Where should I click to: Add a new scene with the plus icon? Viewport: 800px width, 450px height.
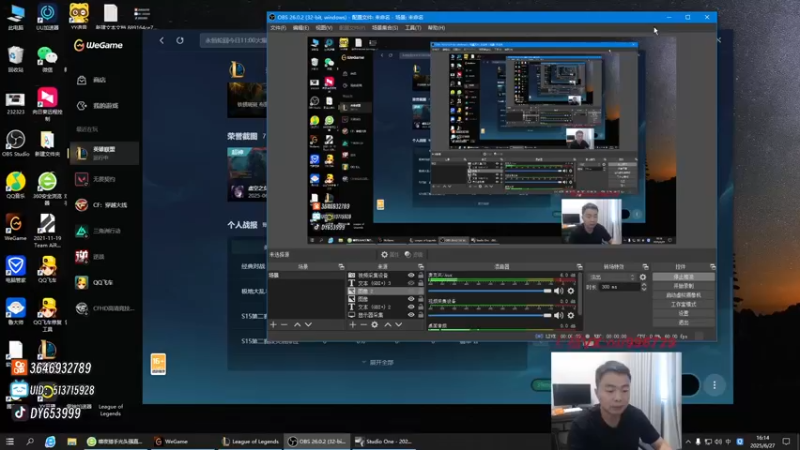point(273,324)
